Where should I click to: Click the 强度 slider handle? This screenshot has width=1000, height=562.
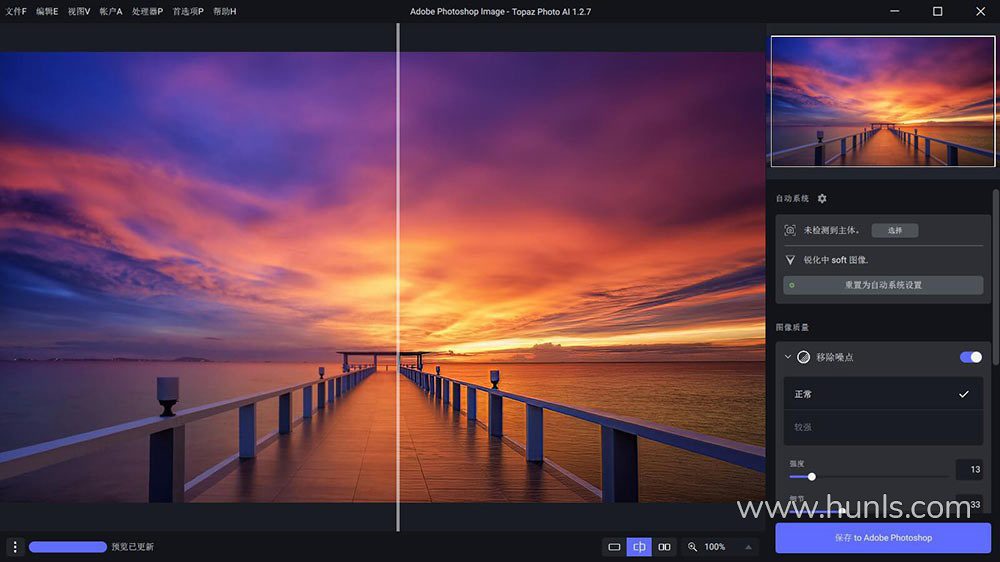812,477
